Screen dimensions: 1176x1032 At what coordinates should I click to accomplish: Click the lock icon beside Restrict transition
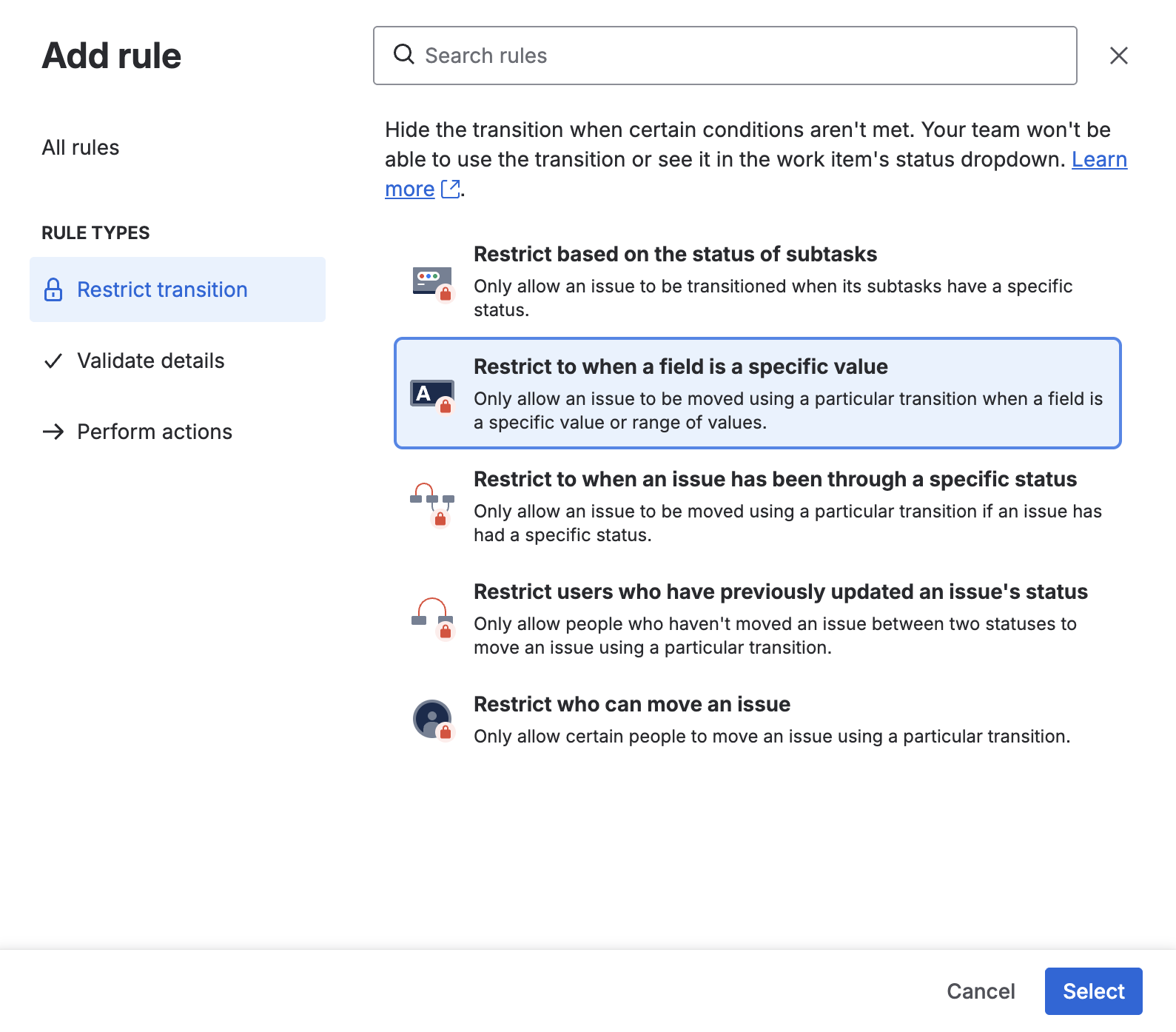tap(53, 289)
